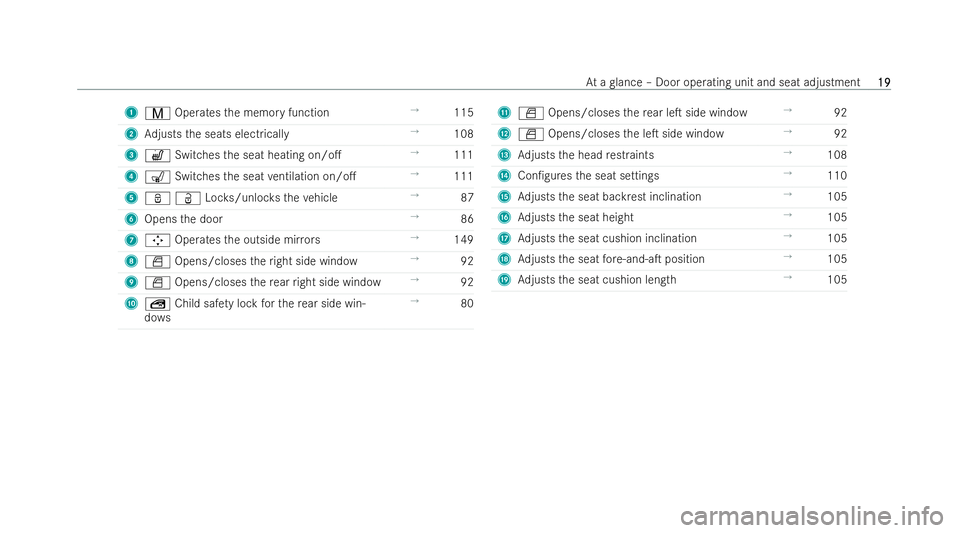The image size is (960, 533).
Task: Select numbered marker 19 for cushion length
Action: 505,283
